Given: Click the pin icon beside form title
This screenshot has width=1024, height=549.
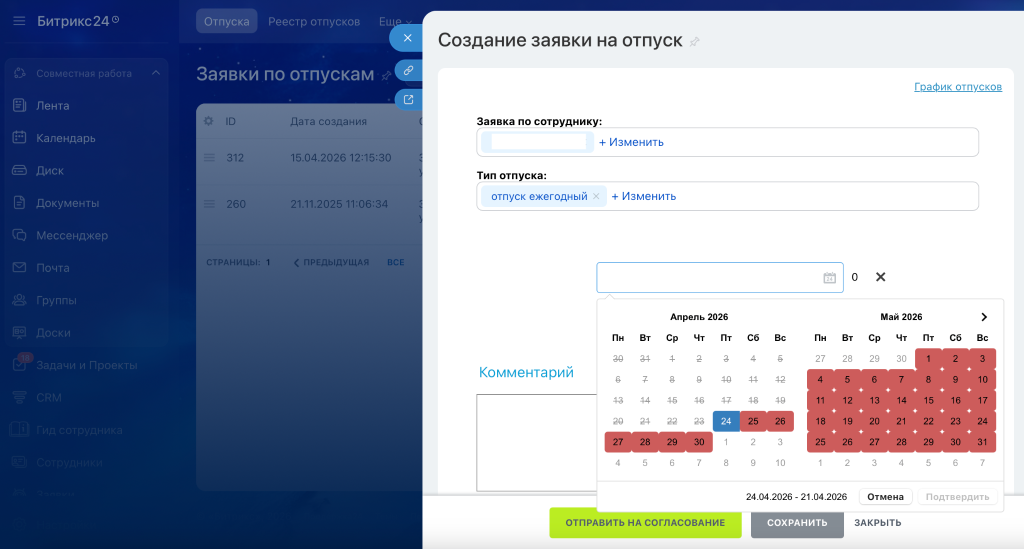Looking at the screenshot, I should pos(695,42).
